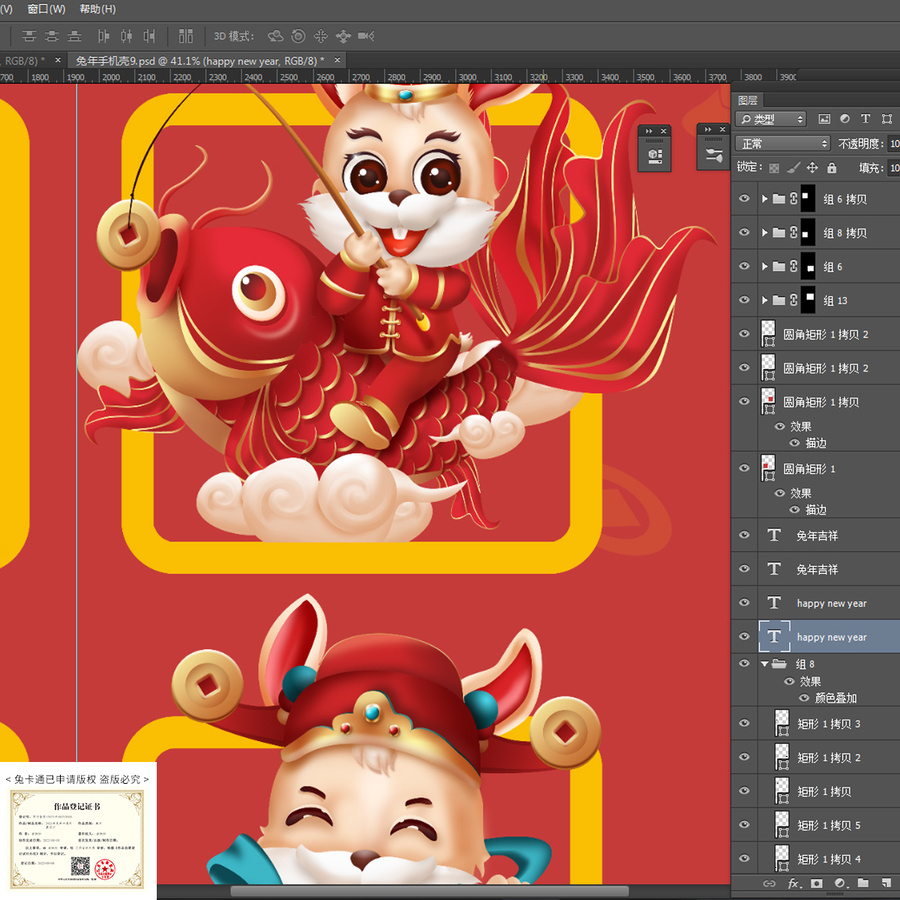Distribute left edges icon in options bar
The image size is (900, 900).
[x=103, y=36]
